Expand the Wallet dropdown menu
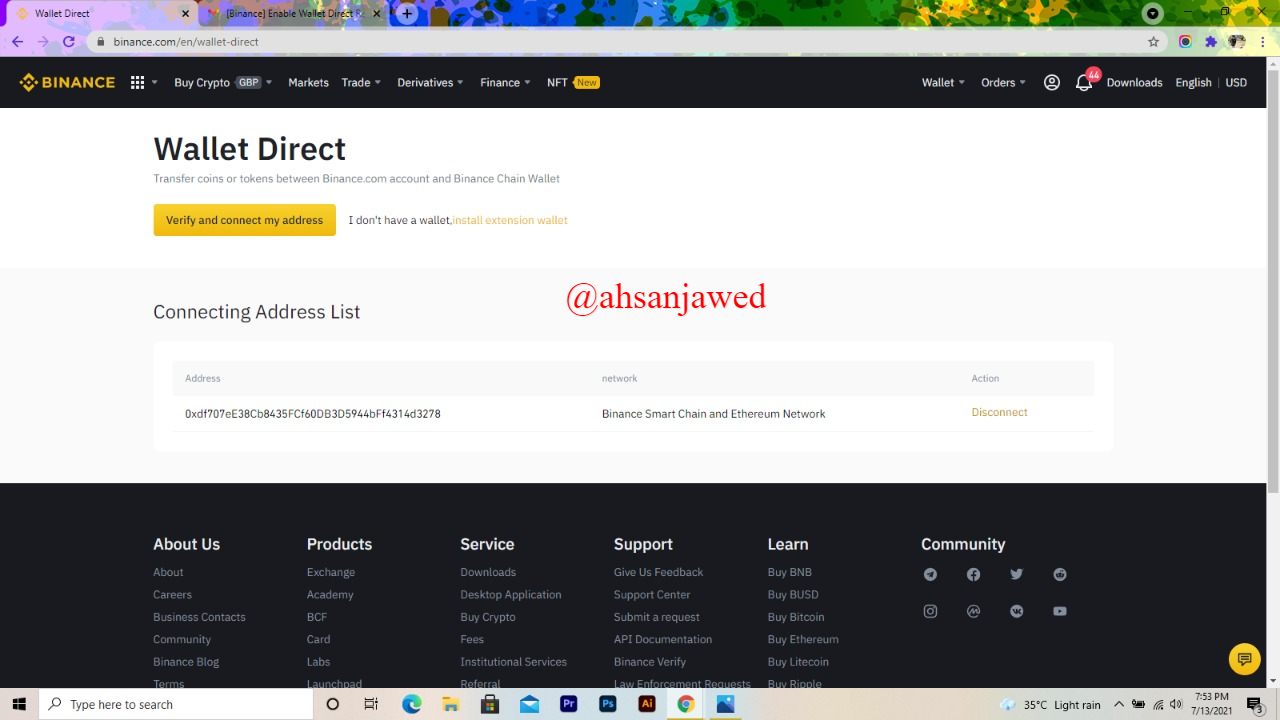 [x=943, y=82]
